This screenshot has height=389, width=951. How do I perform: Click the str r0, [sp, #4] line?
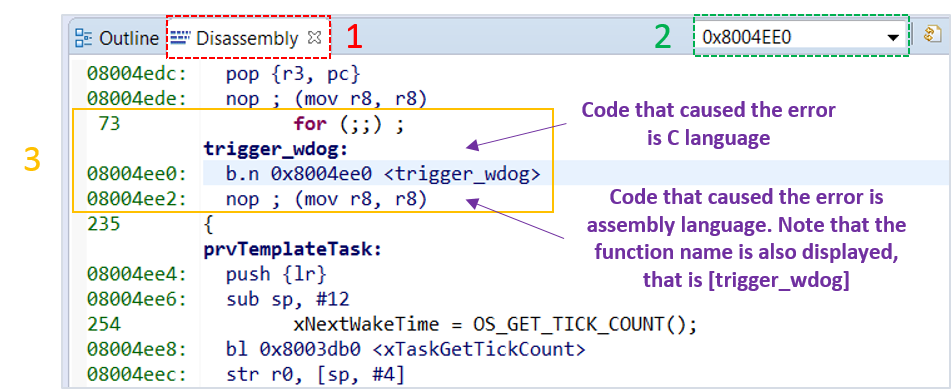point(315,374)
